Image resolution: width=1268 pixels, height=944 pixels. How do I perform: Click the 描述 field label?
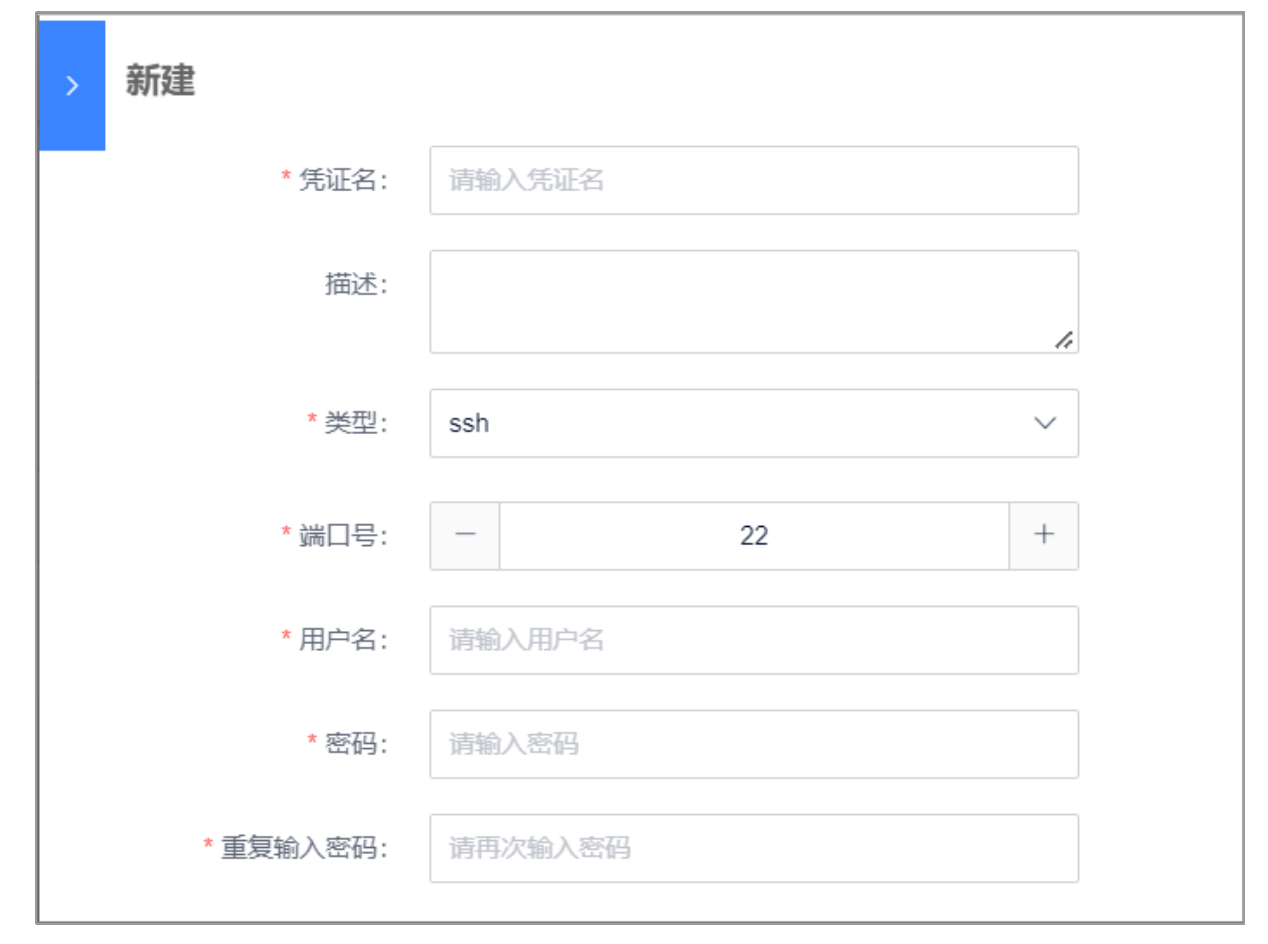(356, 284)
